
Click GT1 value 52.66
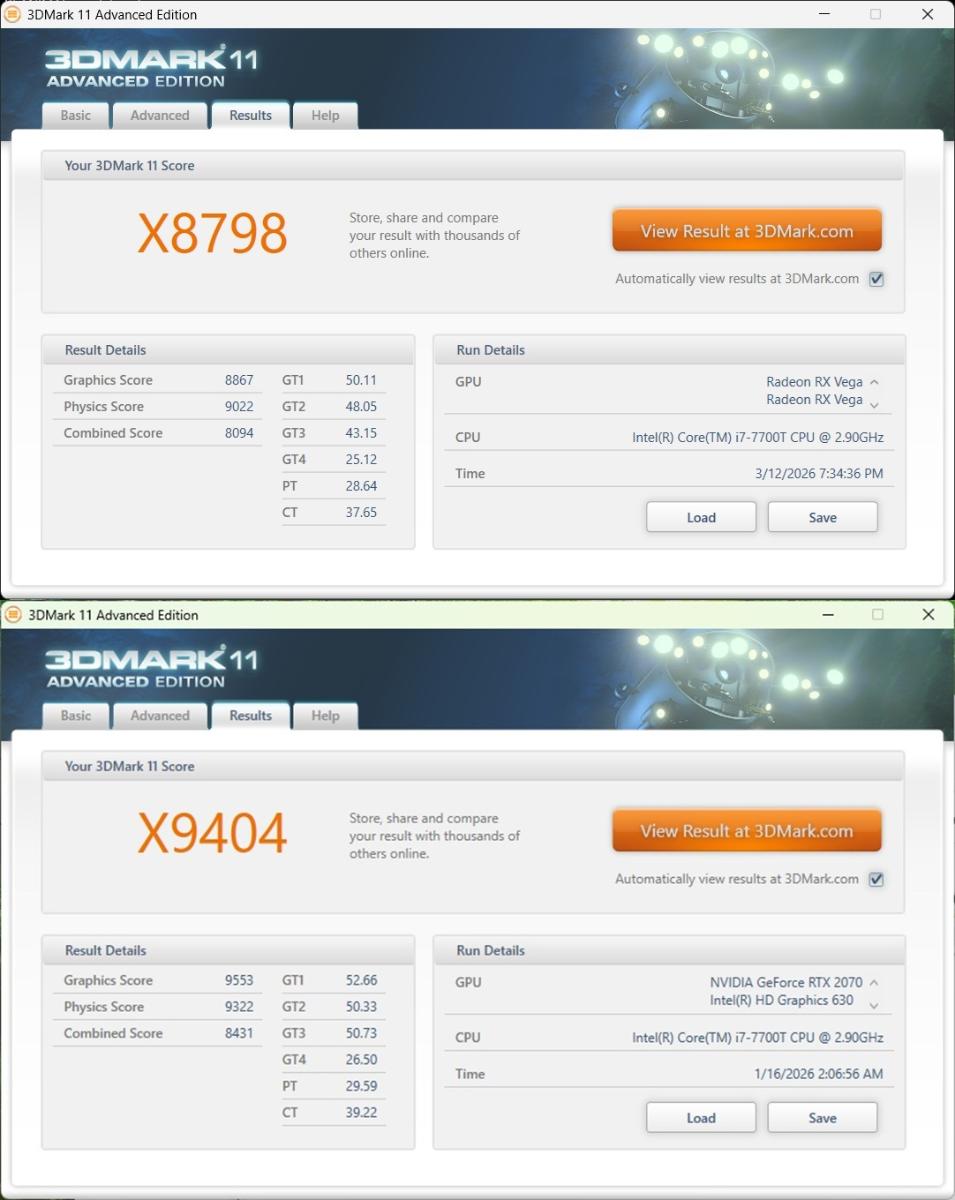(x=361, y=980)
